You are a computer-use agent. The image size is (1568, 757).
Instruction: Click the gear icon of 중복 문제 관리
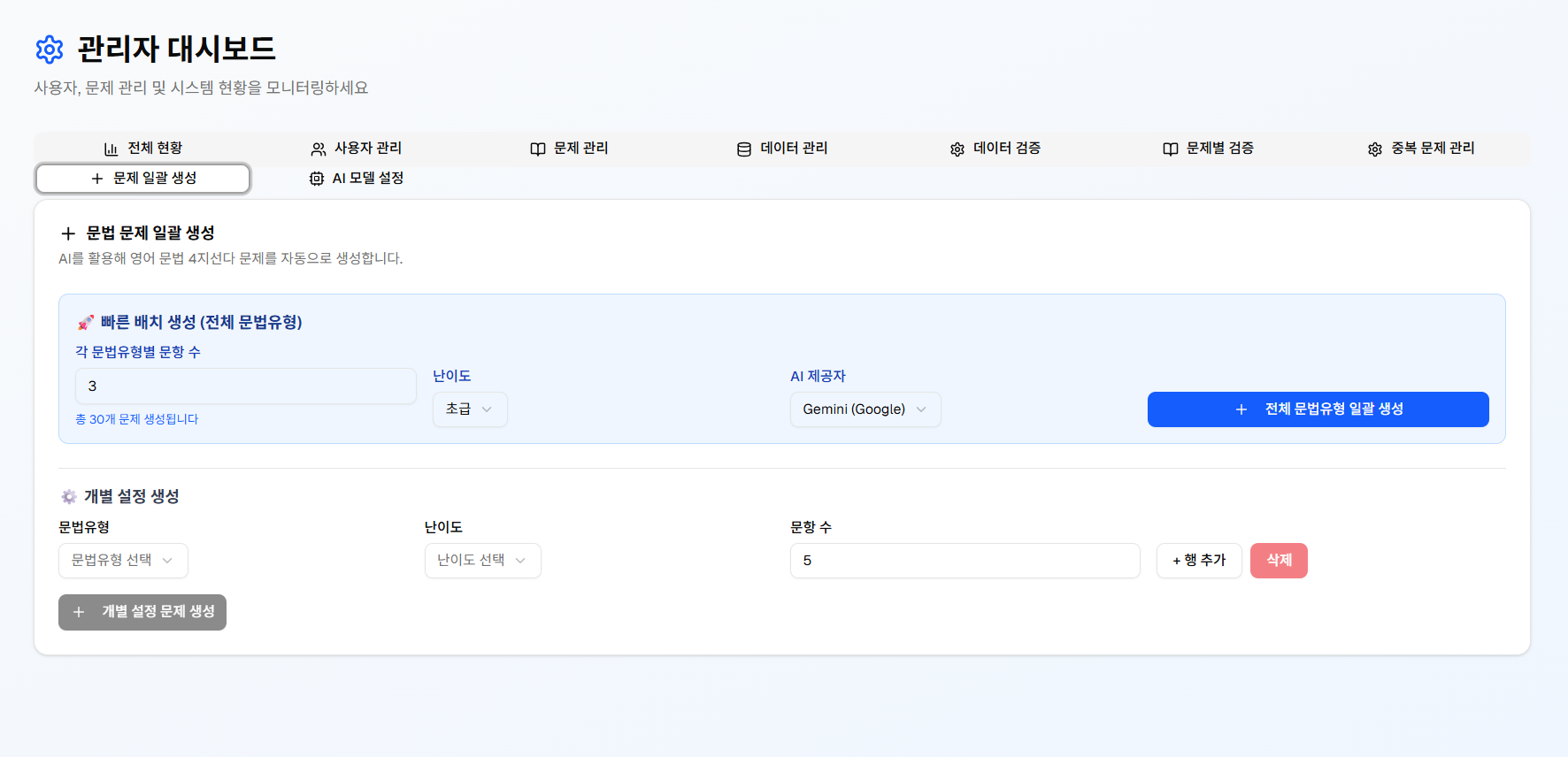tap(1375, 149)
